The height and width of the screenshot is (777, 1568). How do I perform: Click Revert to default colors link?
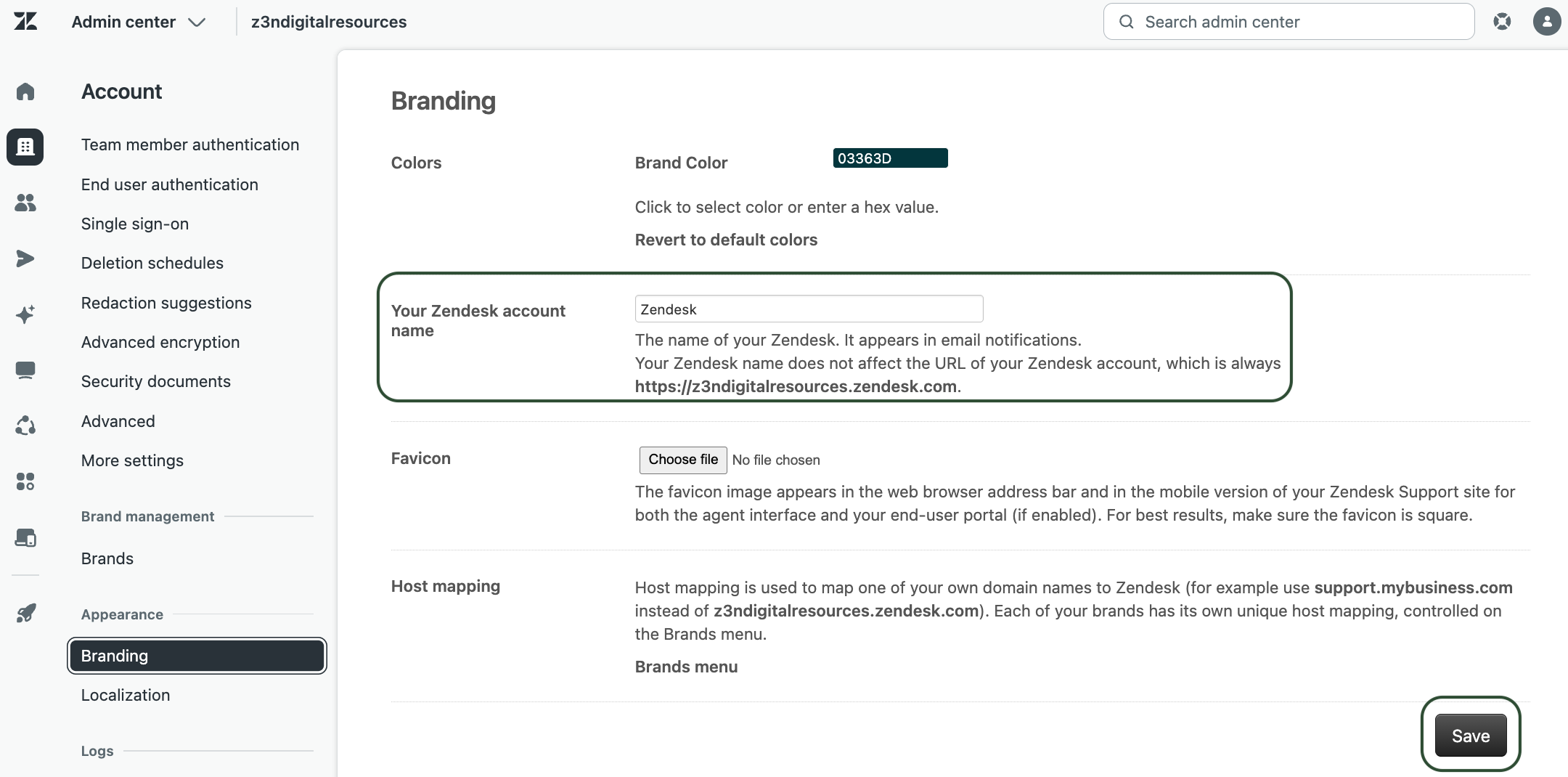(x=726, y=240)
